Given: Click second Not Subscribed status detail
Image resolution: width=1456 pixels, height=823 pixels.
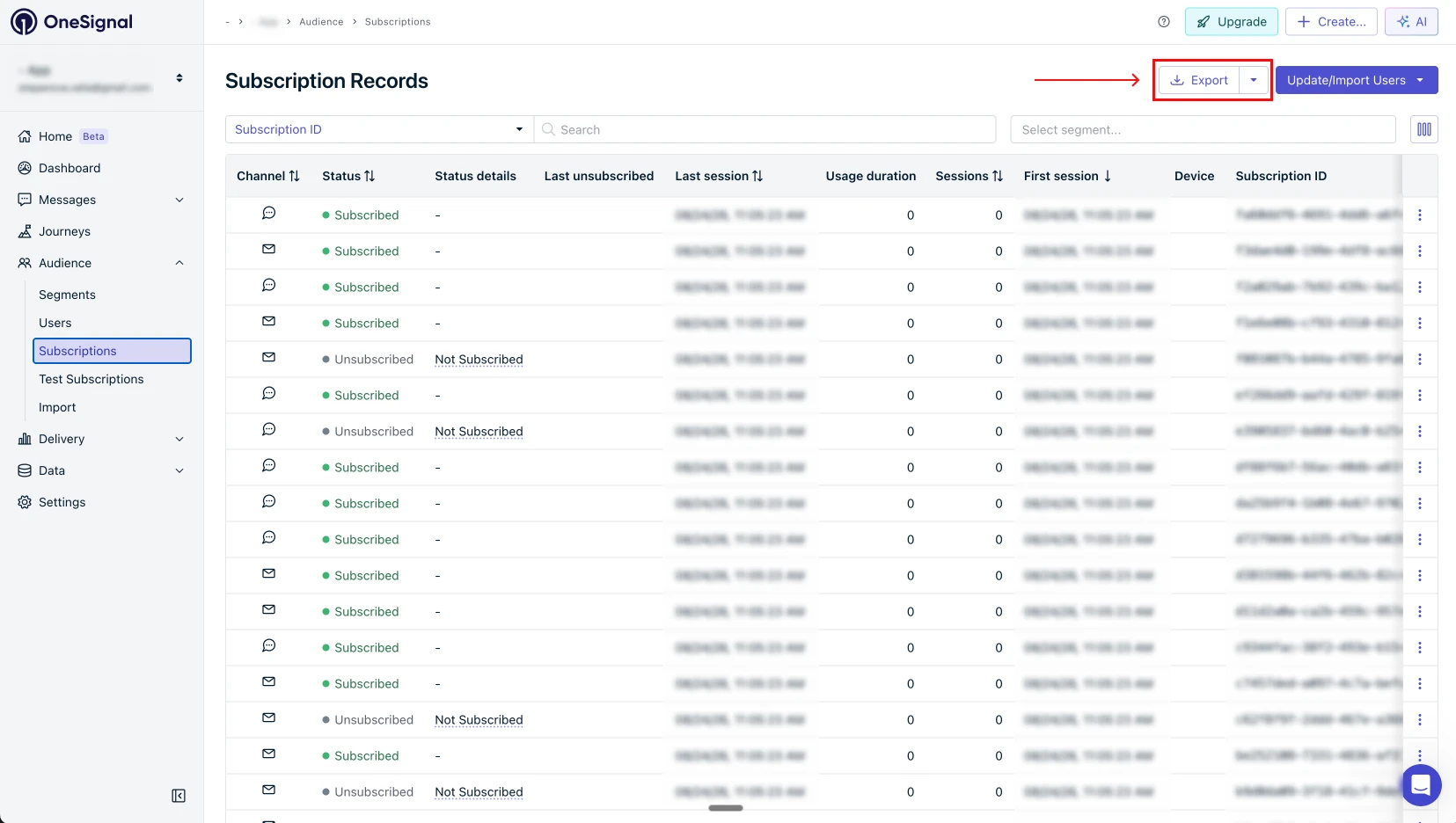Looking at the screenshot, I should (x=479, y=432).
